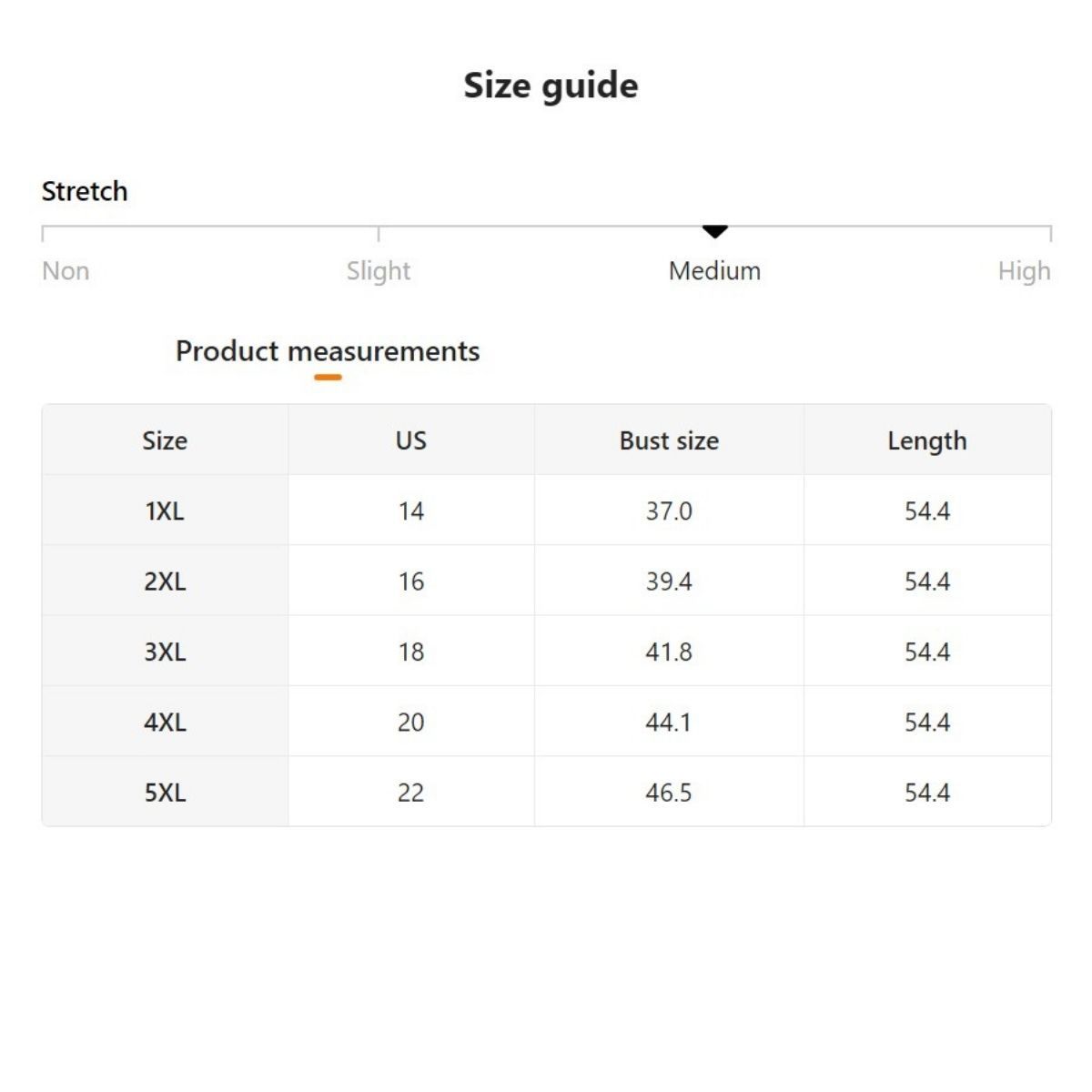This screenshot has width=1092, height=1092.
Task: Click the Slight stretch label
Action: (x=379, y=271)
